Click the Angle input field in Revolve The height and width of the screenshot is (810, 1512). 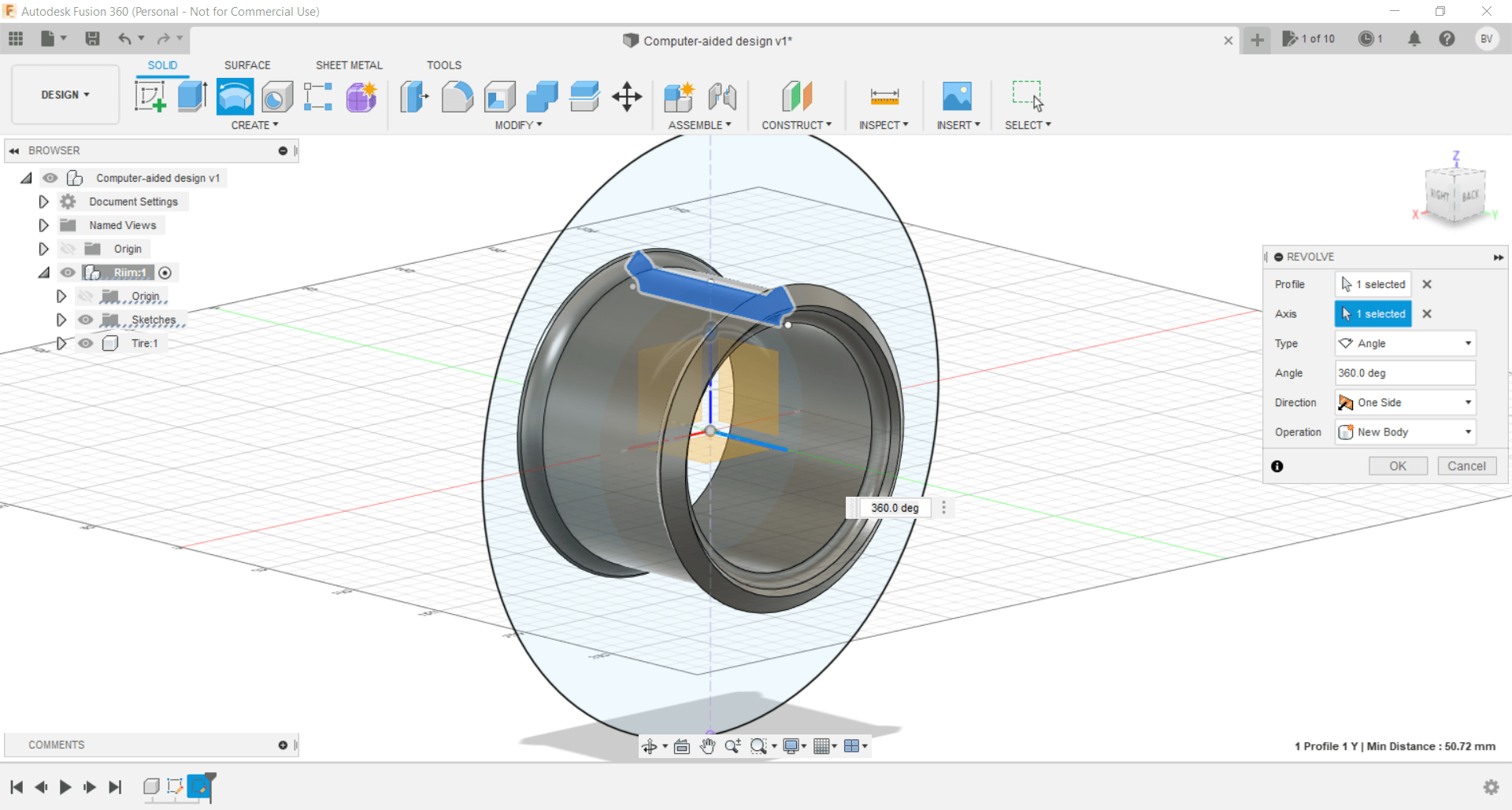click(1405, 373)
